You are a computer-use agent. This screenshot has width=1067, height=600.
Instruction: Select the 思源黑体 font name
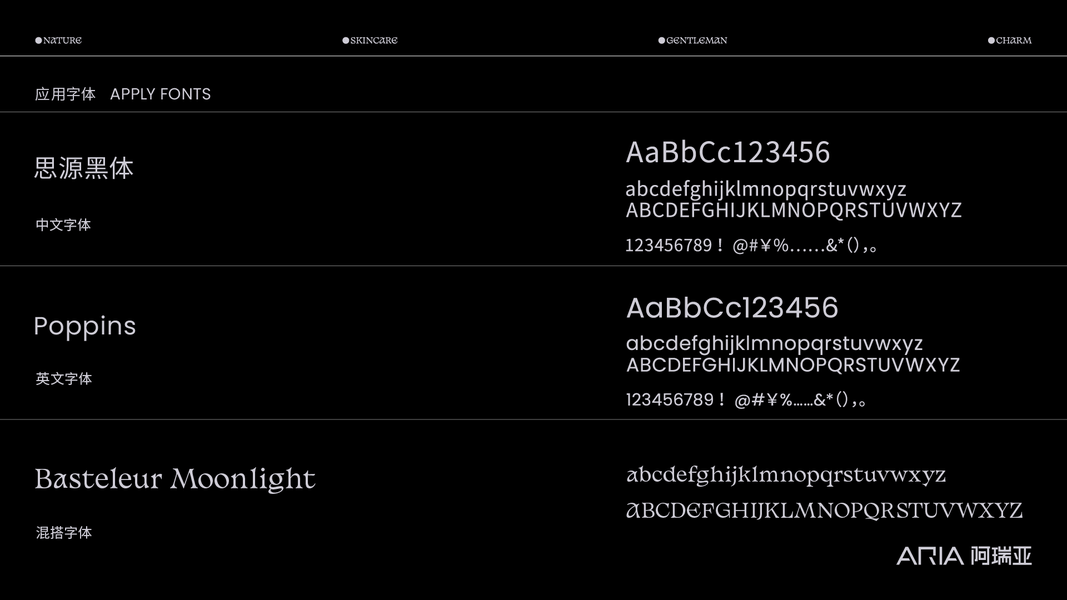[x=84, y=168]
